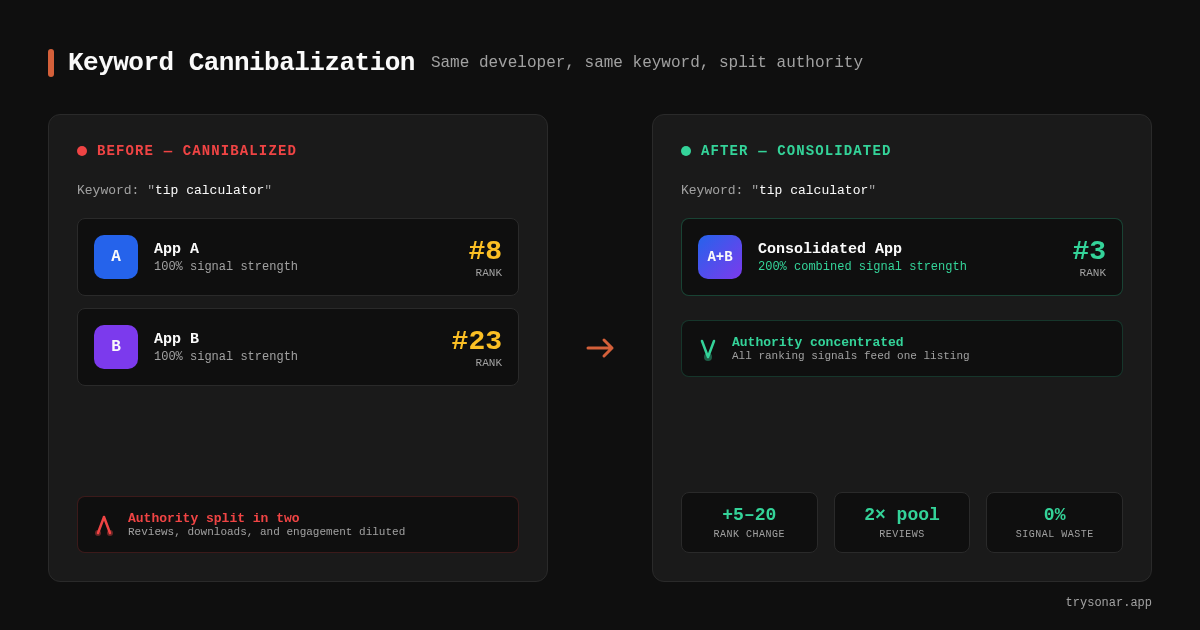
Task: Open the trysonar.app link
Action: 1108,603
